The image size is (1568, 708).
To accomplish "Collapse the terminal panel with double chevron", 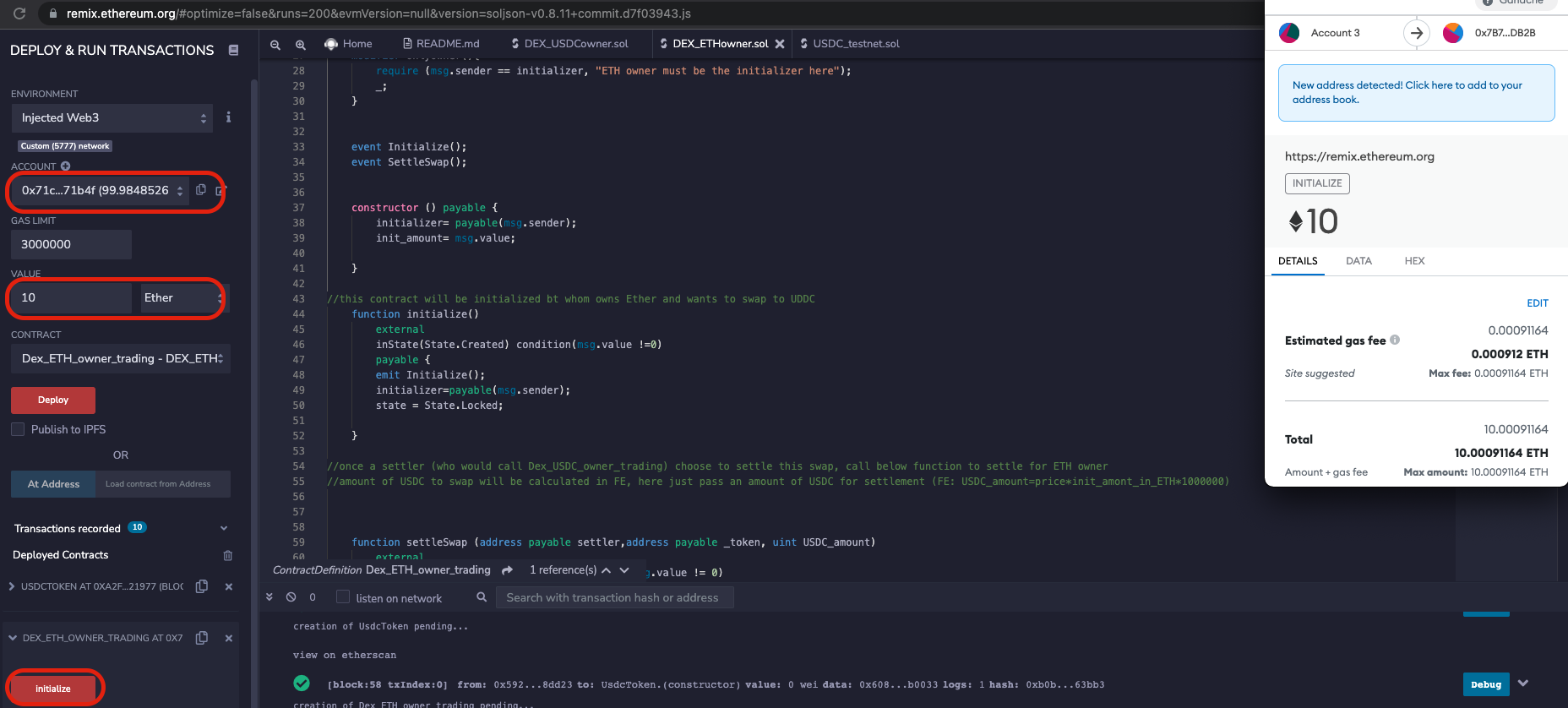I will click(269, 597).
